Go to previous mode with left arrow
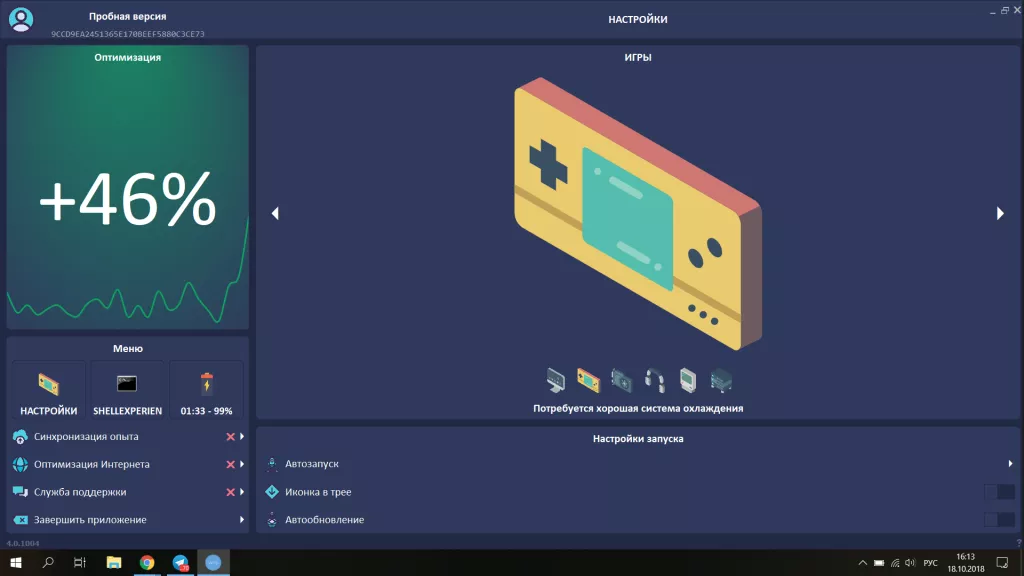1024x576 pixels. coord(275,213)
